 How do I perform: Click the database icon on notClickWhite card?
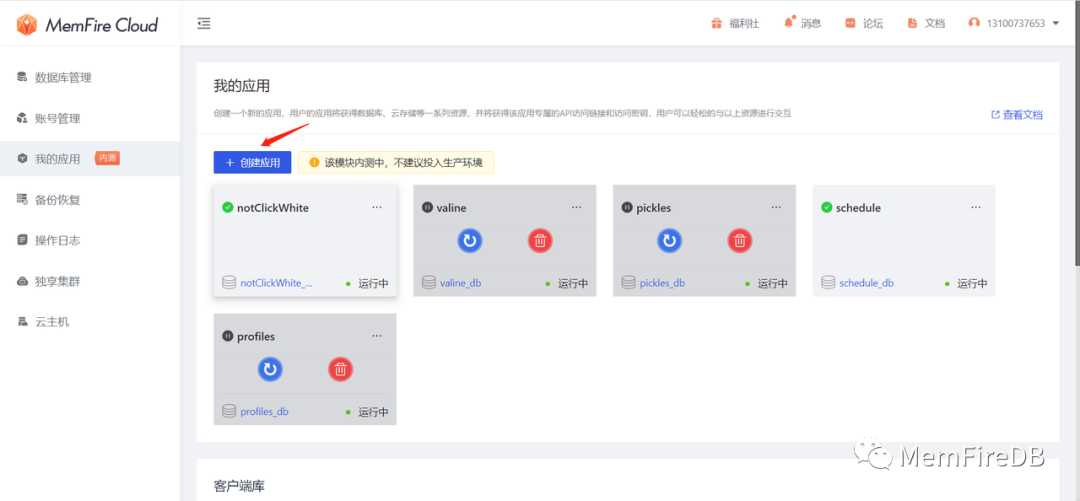(x=229, y=283)
